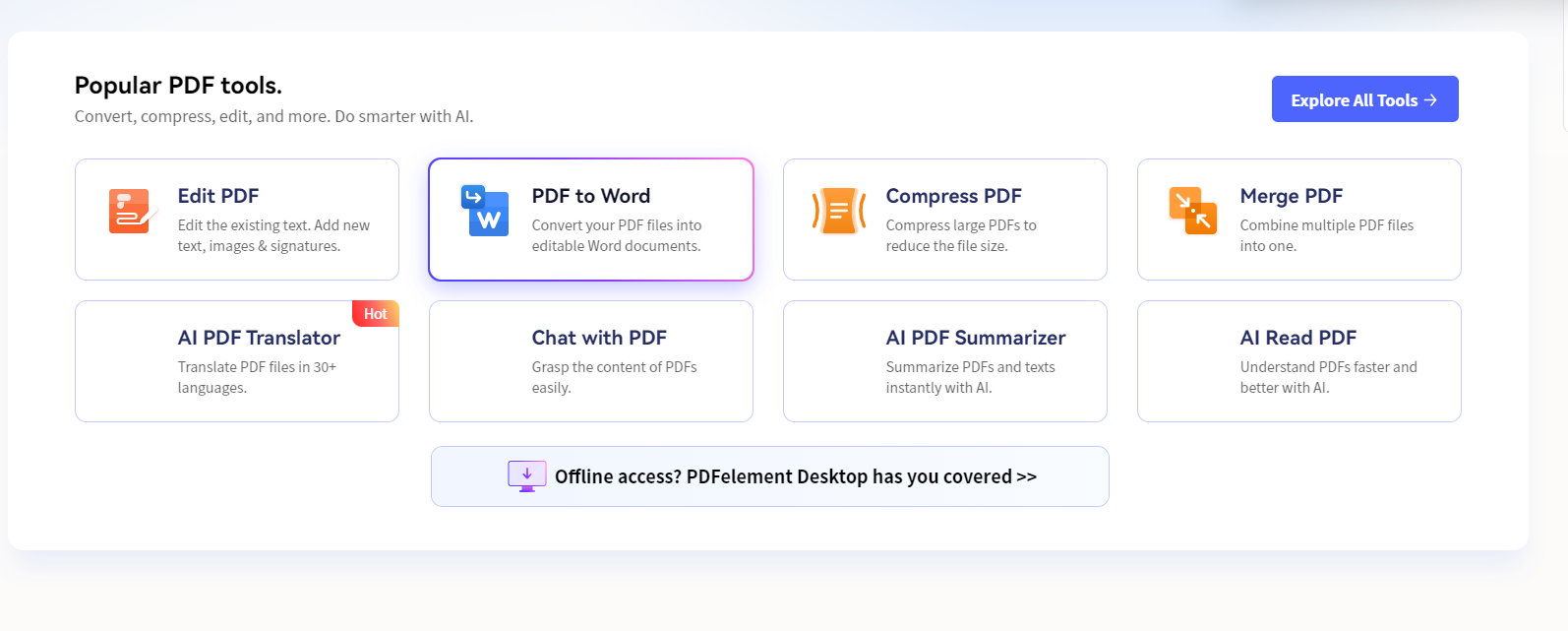The width and height of the screenshot is (1568, 631).
Task: Click the arrow in Explore All Tools
Action: [1431, 100]
